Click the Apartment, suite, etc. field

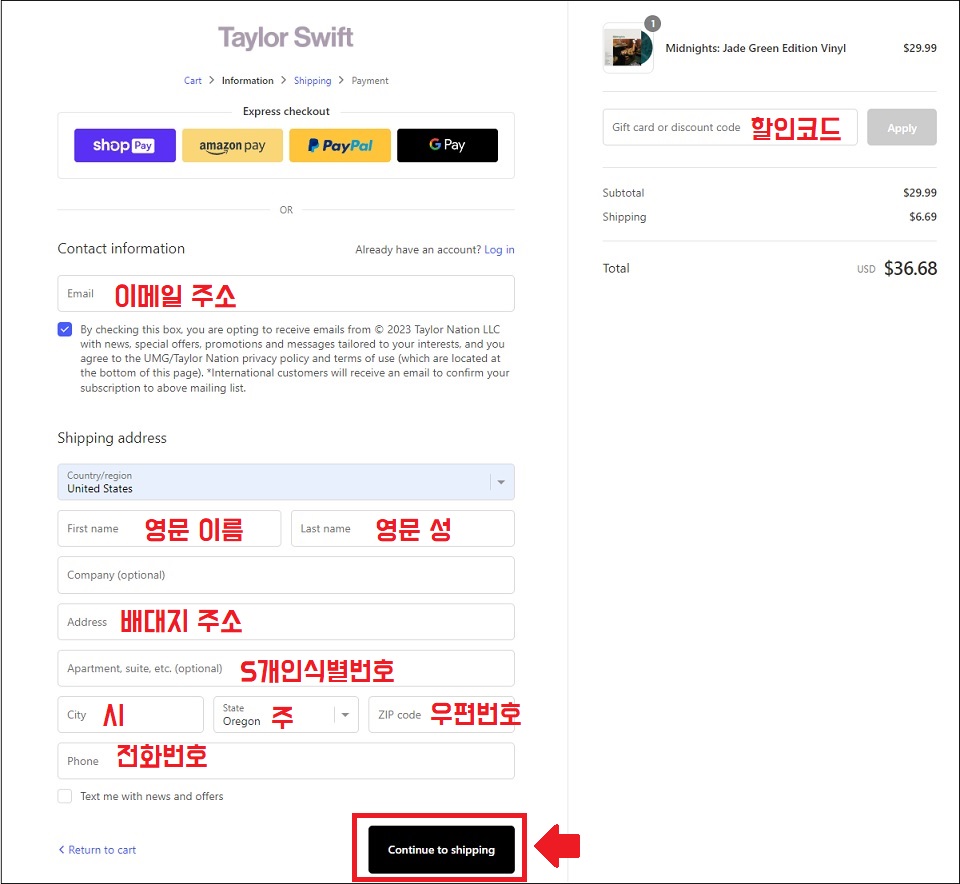tap(286, 668)
